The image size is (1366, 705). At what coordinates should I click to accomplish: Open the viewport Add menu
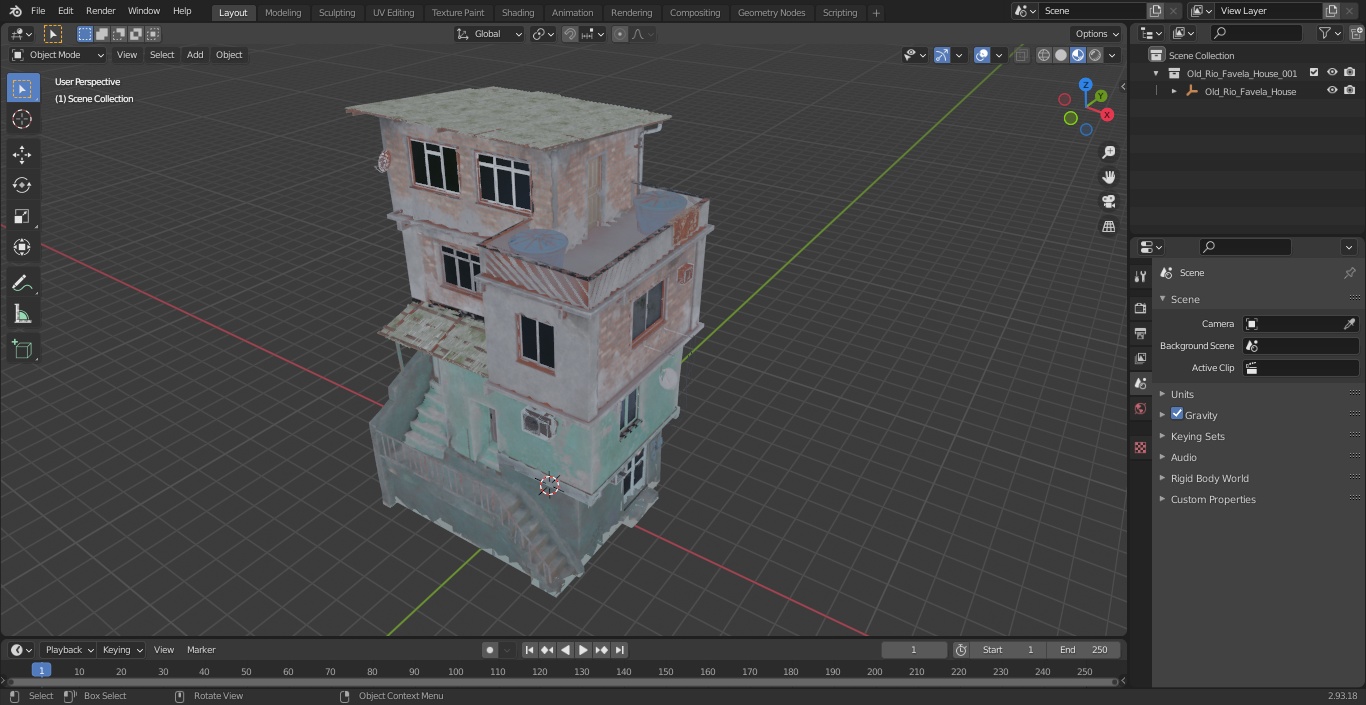(x=195, y=55)
